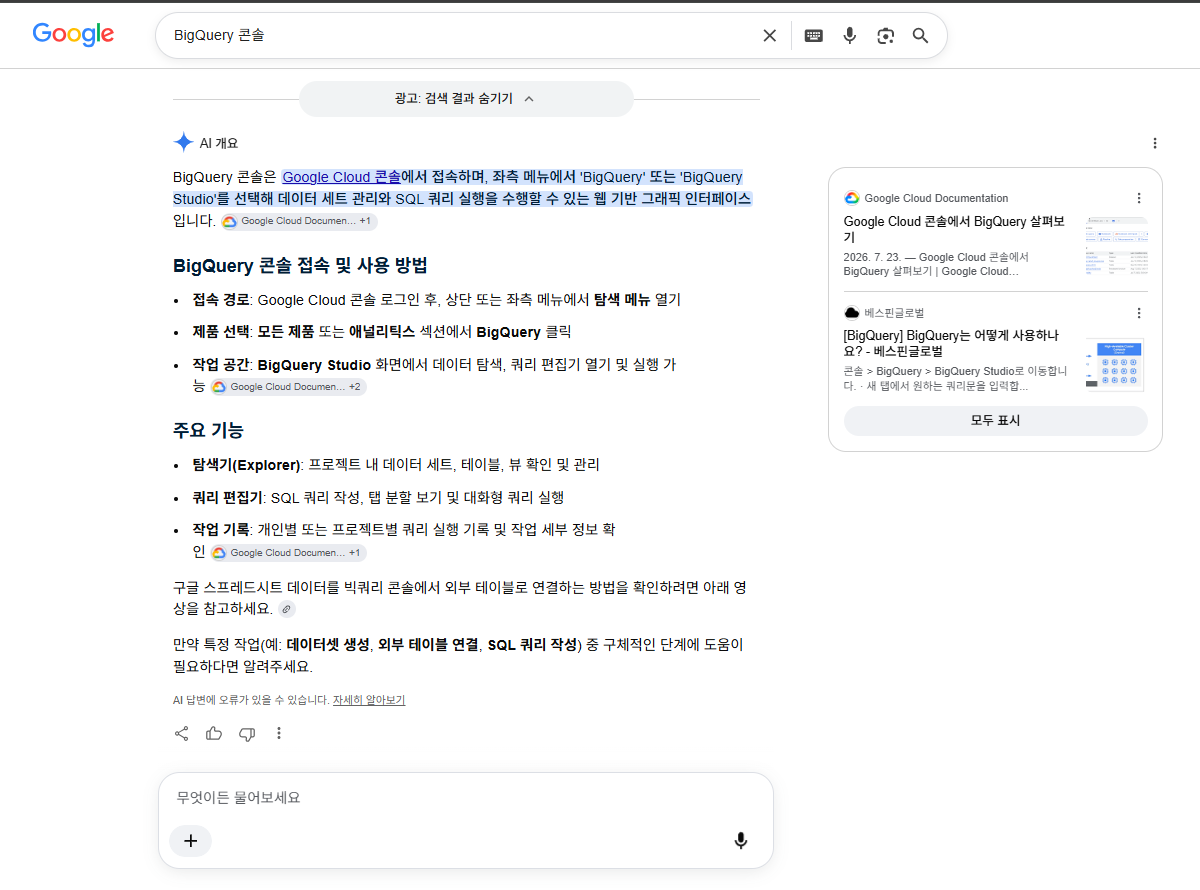Focus the BigQuery 콘솔 search field
This screenshot has width=1200, height=890.
click(460, 36)
